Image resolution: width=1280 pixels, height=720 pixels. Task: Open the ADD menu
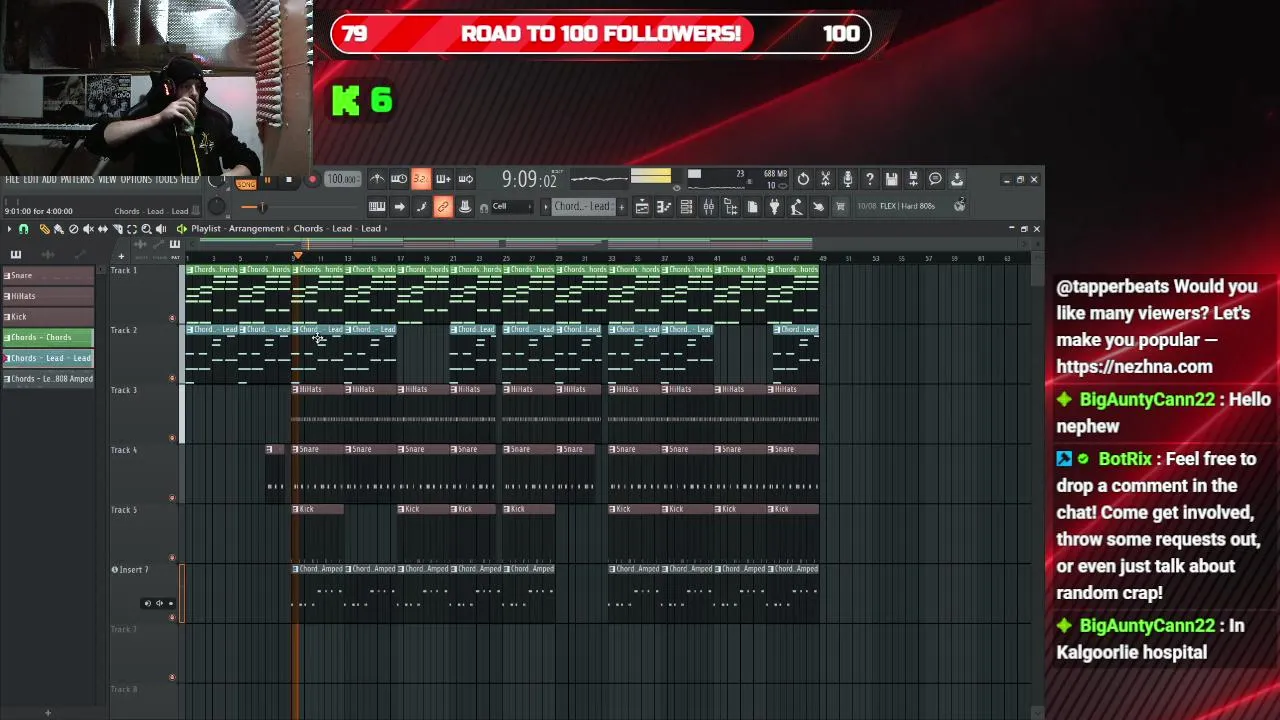point(48,180)
